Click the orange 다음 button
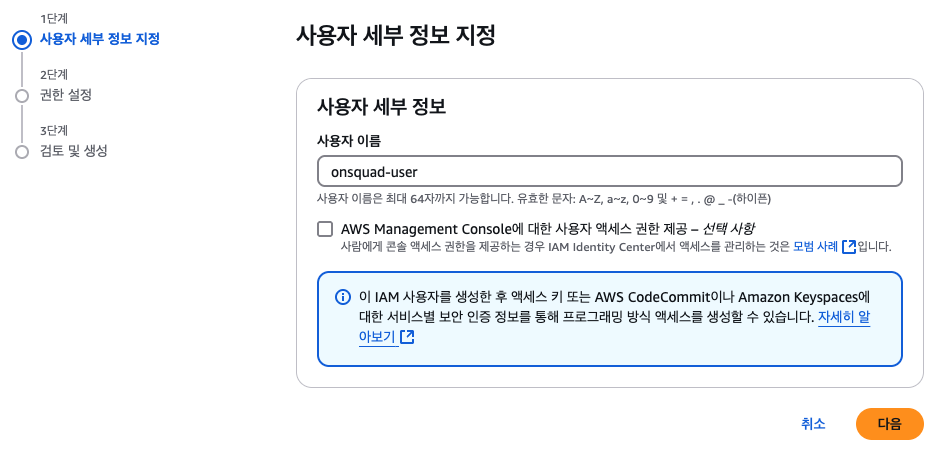Image resolution: width=941 pixels, height=459 pixels. pos(889,424)
